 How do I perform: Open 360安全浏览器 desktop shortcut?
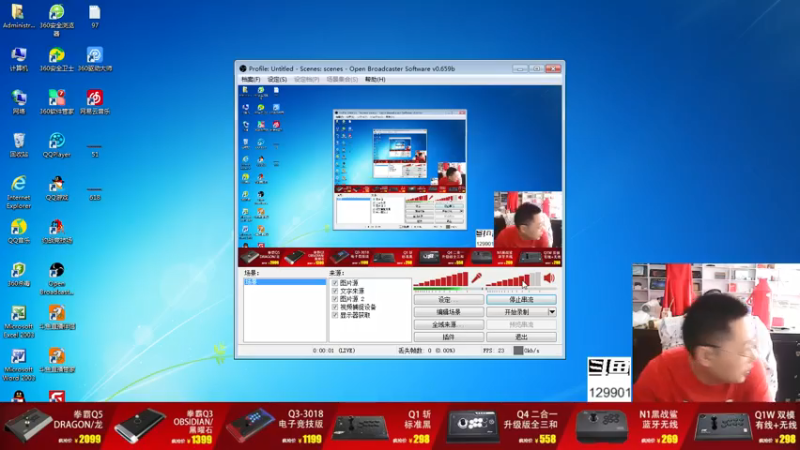coord(57,19)
